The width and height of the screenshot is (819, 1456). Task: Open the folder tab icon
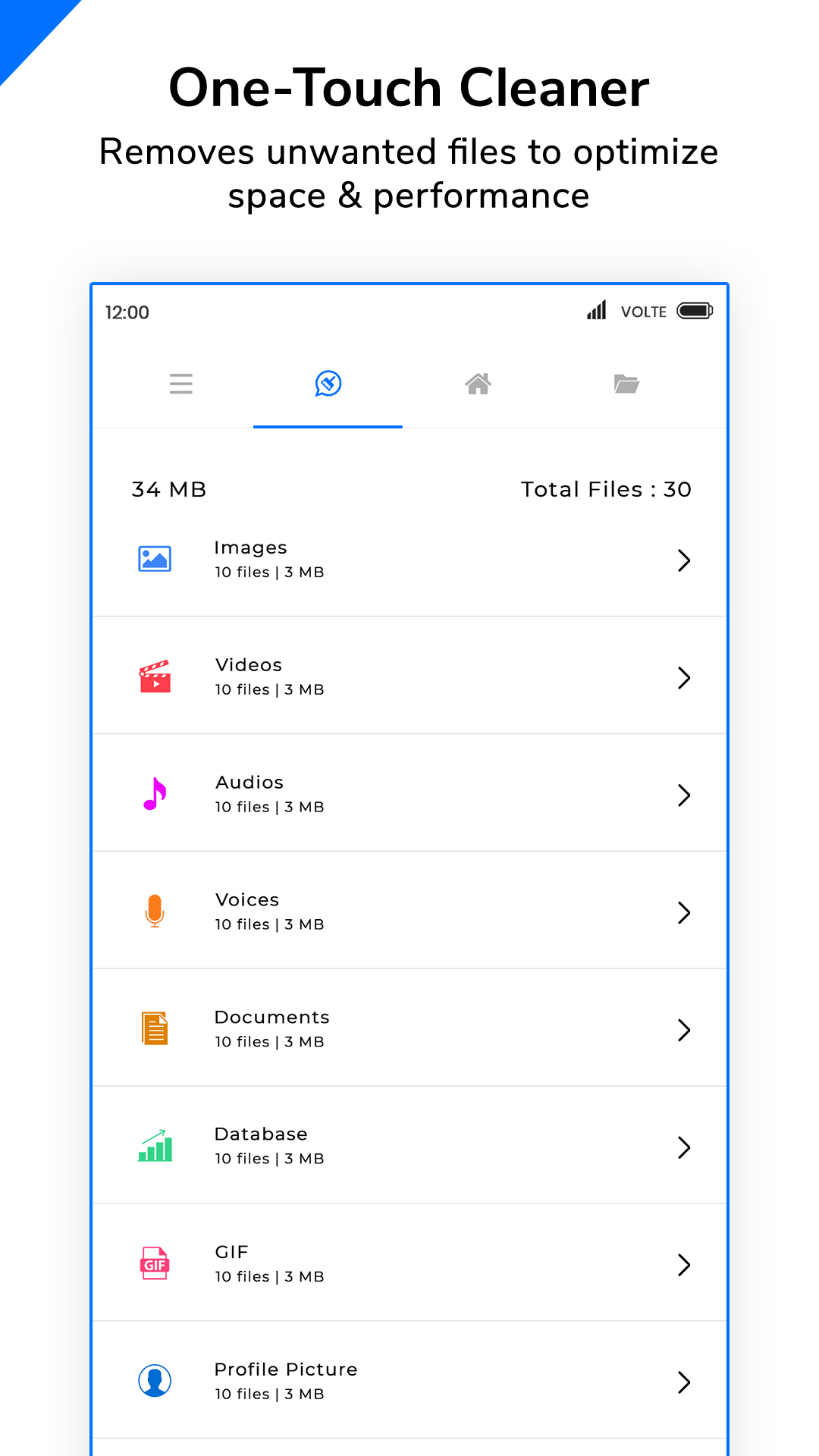(626, 384)
